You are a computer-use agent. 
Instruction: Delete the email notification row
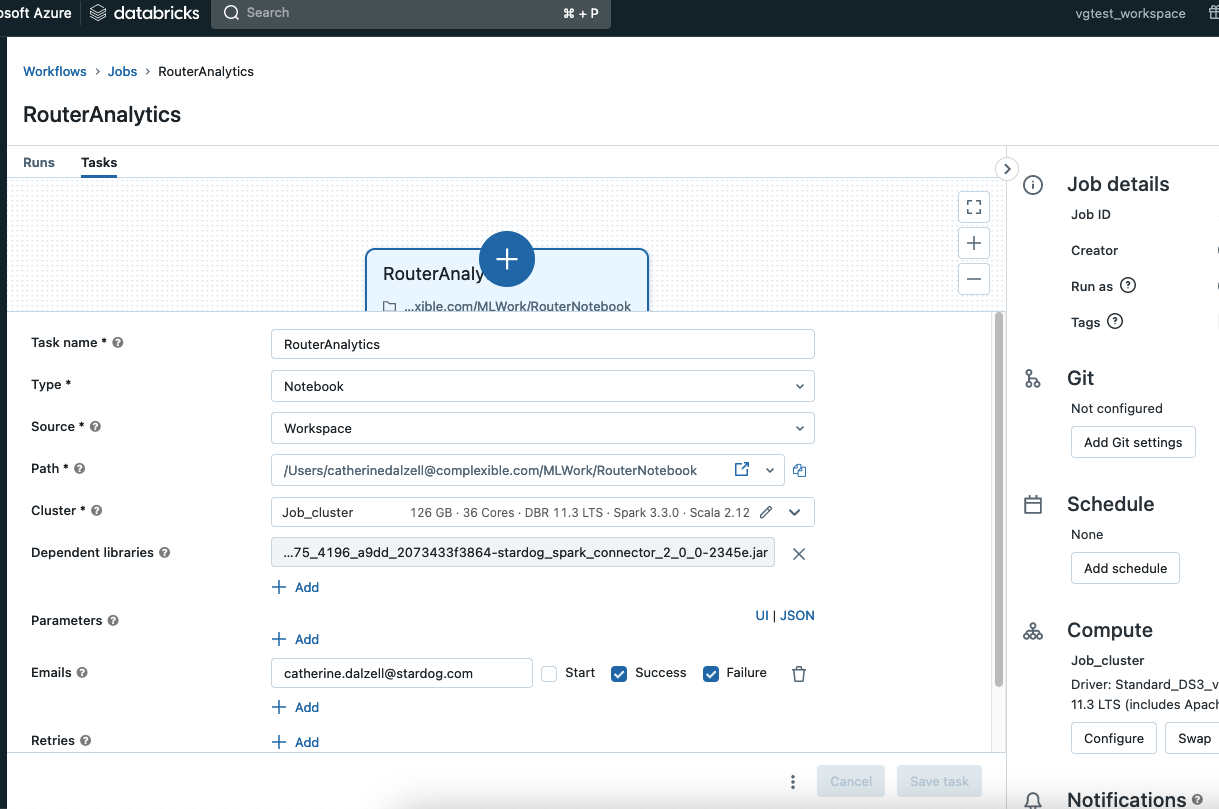(x=798, y=674)
